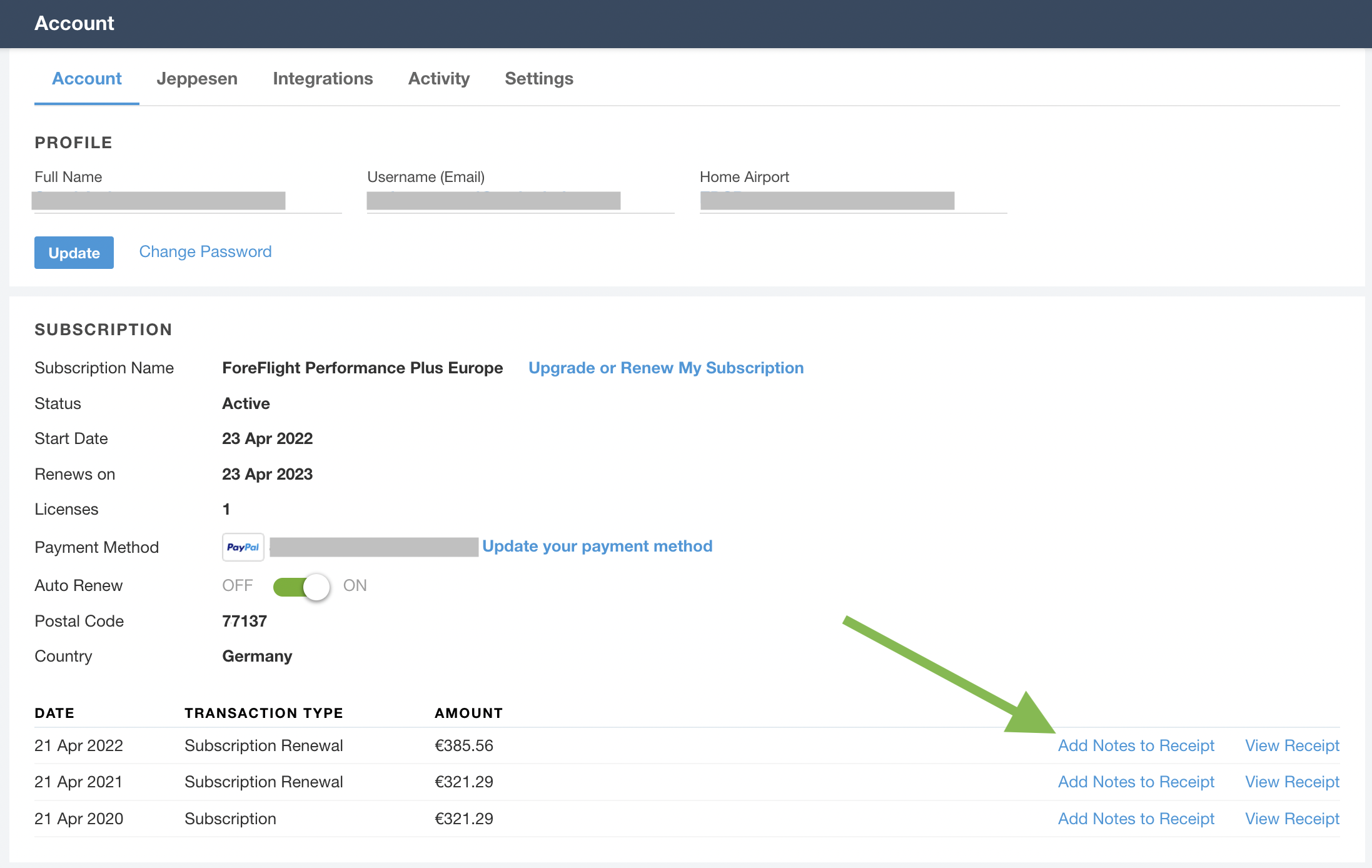Open the Settings tab
Image resolution: width=1372 pixels, height=868 pixels.
pos(539,79)
